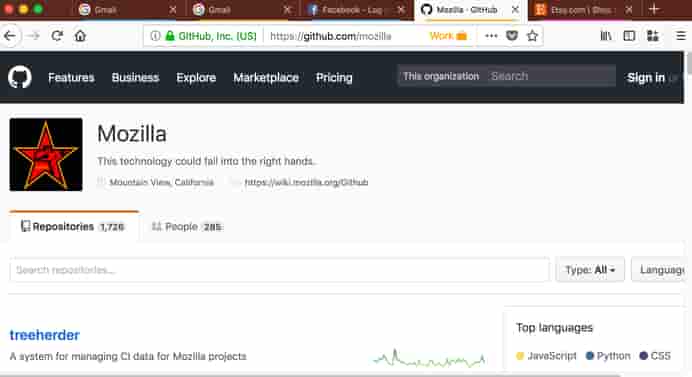Expand the Type: All dropdown

tap(590, 269)
